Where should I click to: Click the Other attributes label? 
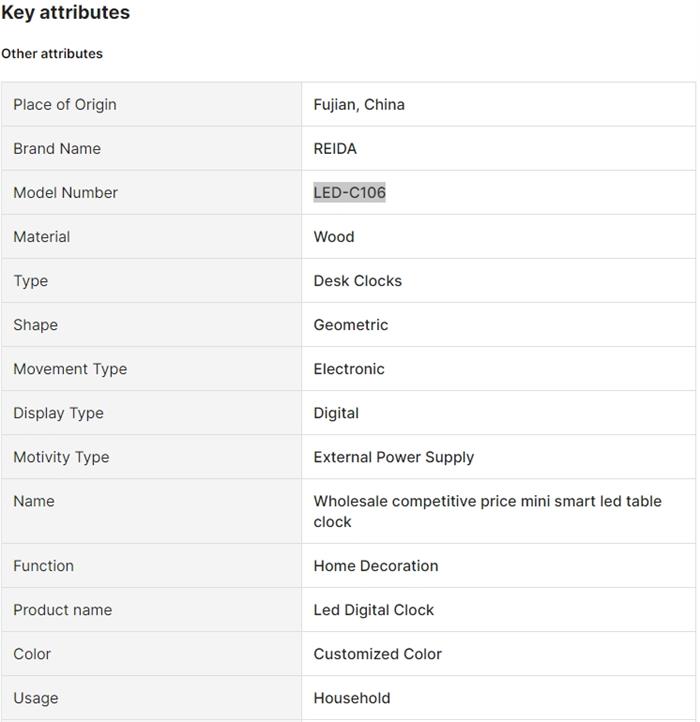click(x=52, y=54)
